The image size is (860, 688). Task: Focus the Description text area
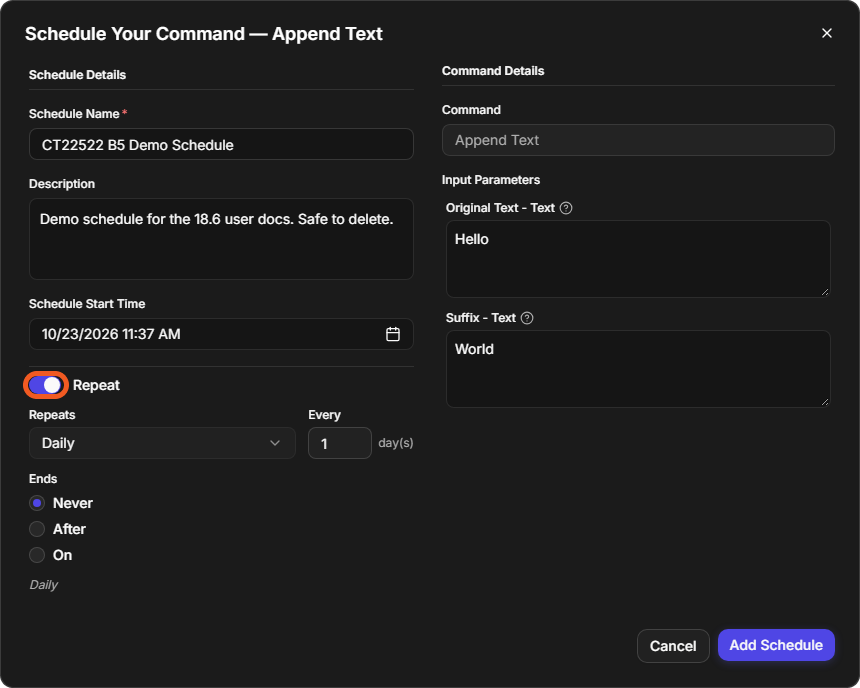pyautogui.click(x=221, y=239)
